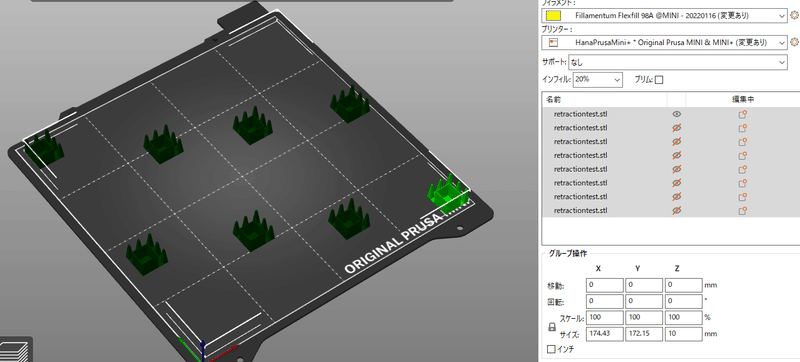Click the edit icon of the last retractiontest.stl row
The image size is (800, 362).
coord(742,211)
